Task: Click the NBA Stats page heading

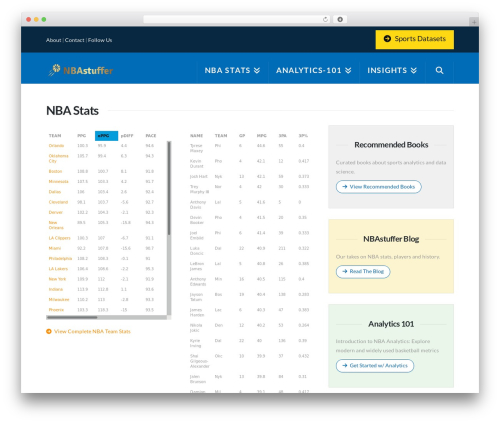Action: point(72,111)
